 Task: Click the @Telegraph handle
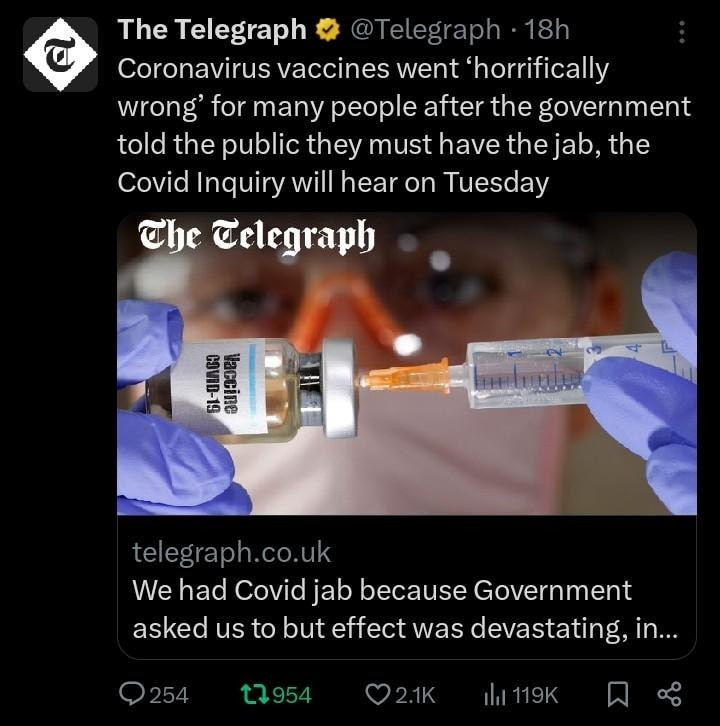click(x=426, y=31)
